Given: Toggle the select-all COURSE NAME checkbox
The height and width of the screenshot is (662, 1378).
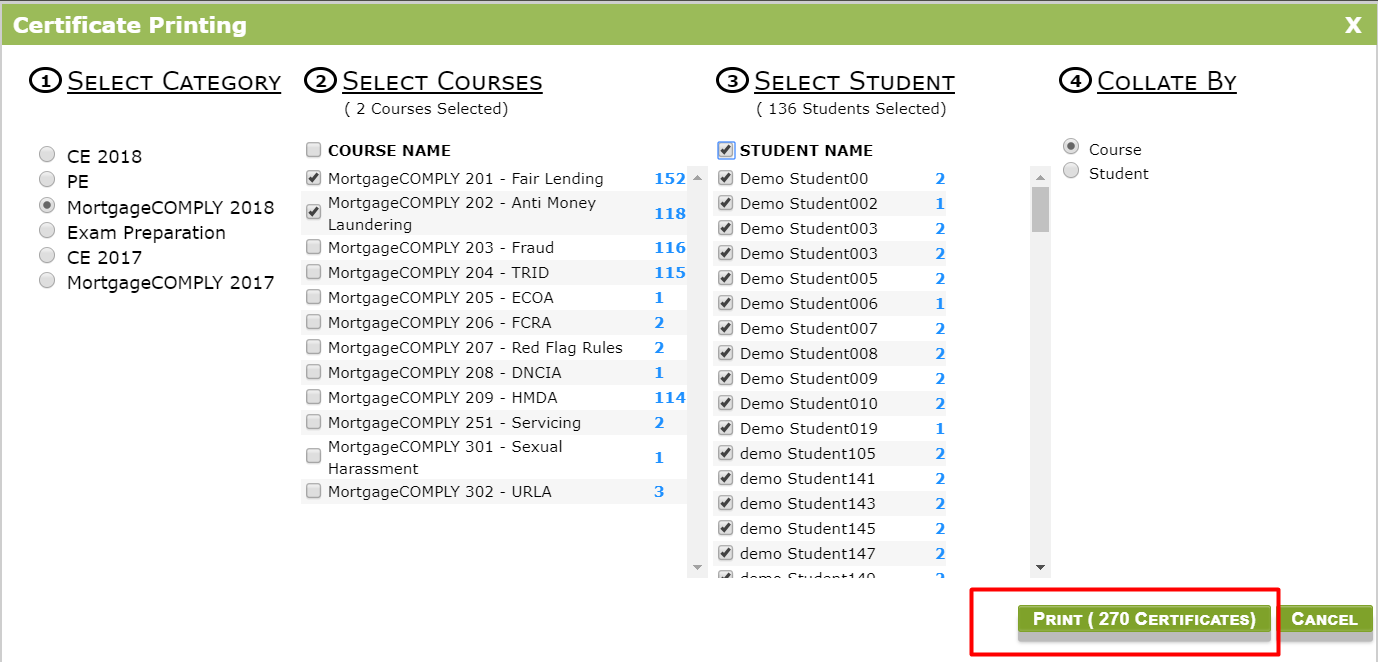Looking at the screenshot, I should [314, 150].
